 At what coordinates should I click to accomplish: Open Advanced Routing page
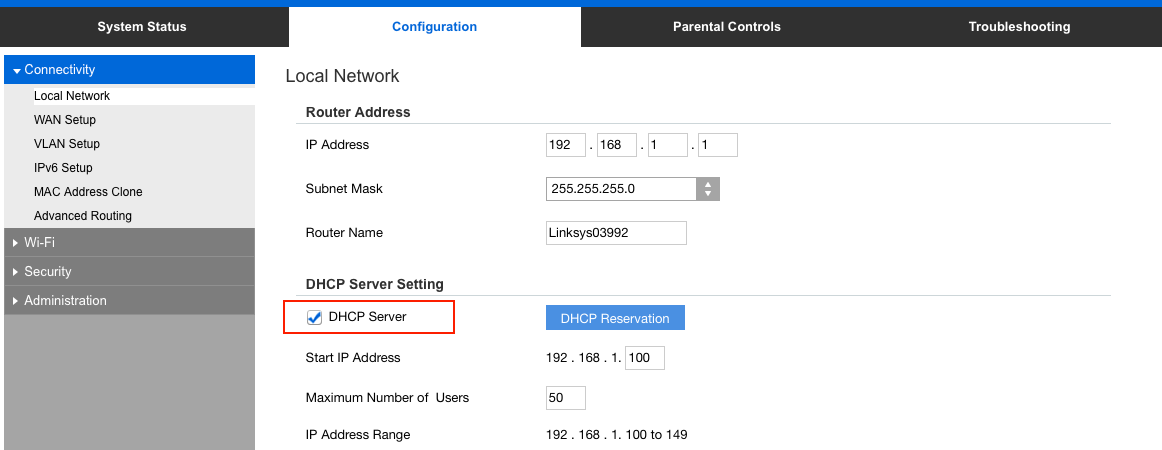coord(83,216)
